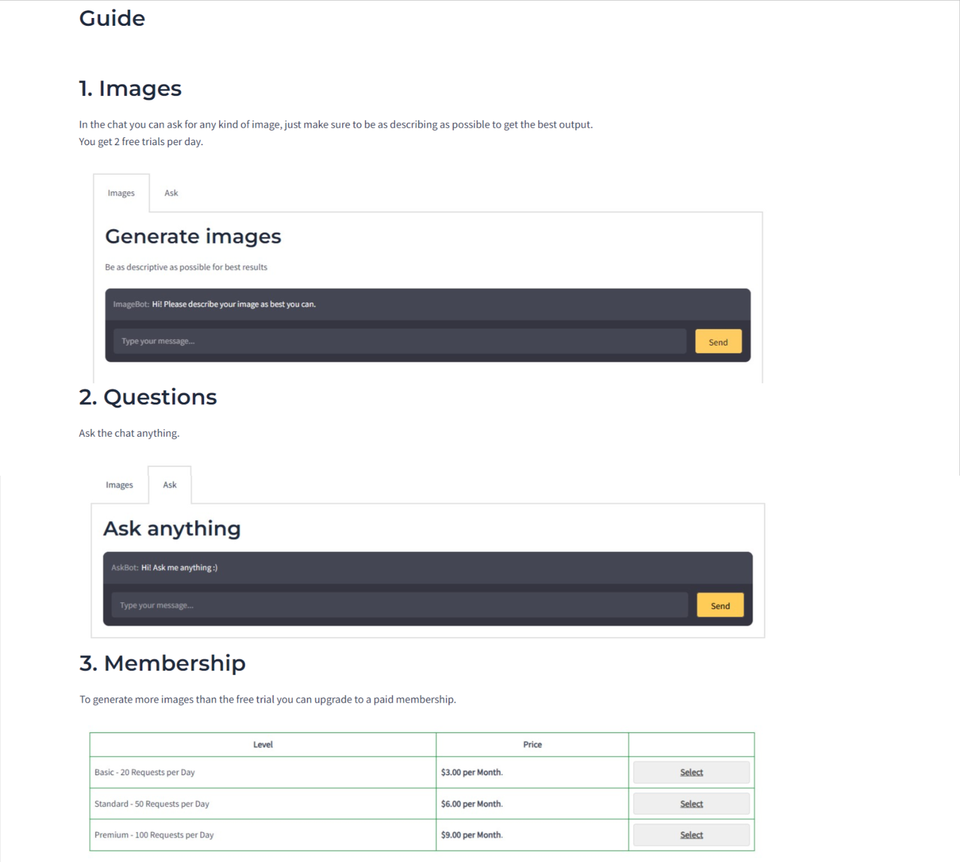960x862 pixels.
Task: Switch to the Ask tab in second widget
Action: tap(169, 484)
